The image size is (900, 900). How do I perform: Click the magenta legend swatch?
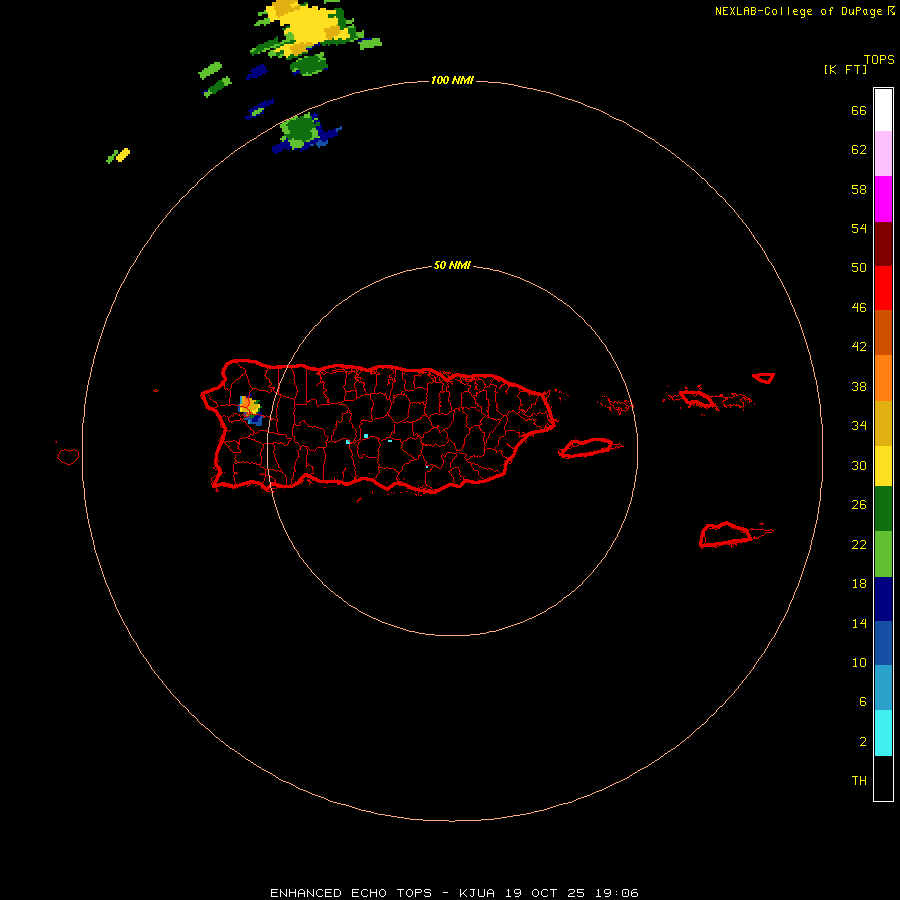(x=883, y=199)
